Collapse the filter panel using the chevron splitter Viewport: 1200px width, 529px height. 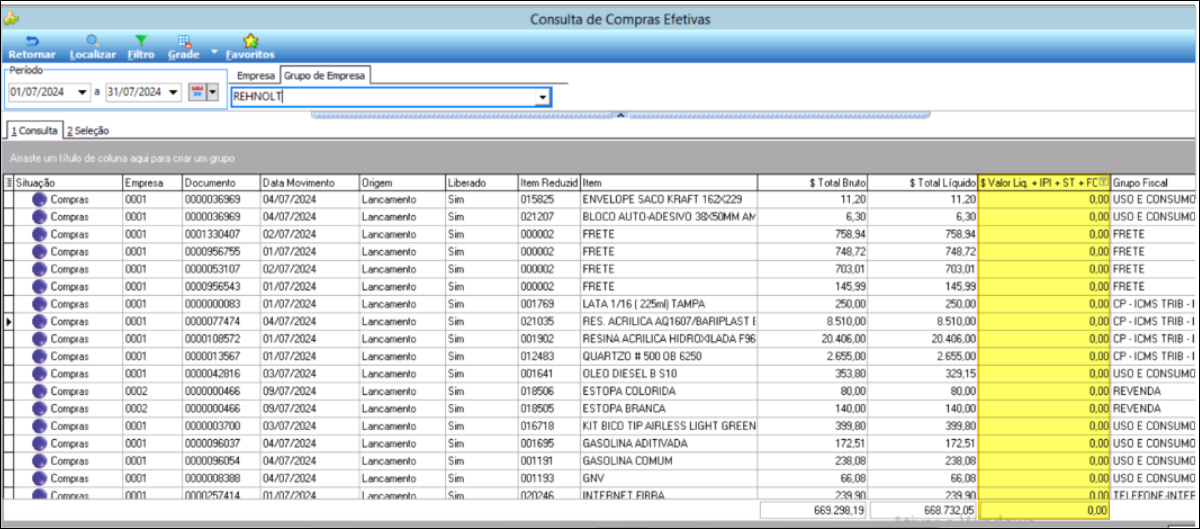pyautogui.click(x=620, y=115)
